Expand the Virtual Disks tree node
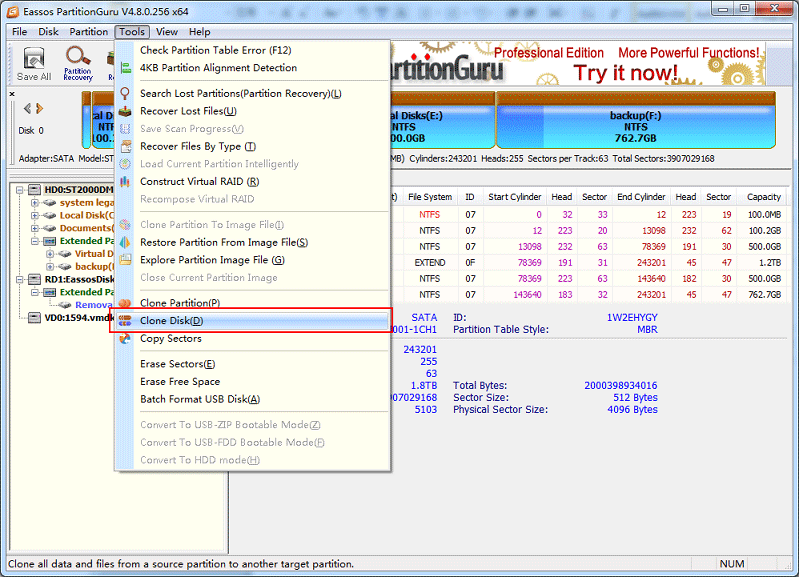The image size is (799, 577). (50, 254)
